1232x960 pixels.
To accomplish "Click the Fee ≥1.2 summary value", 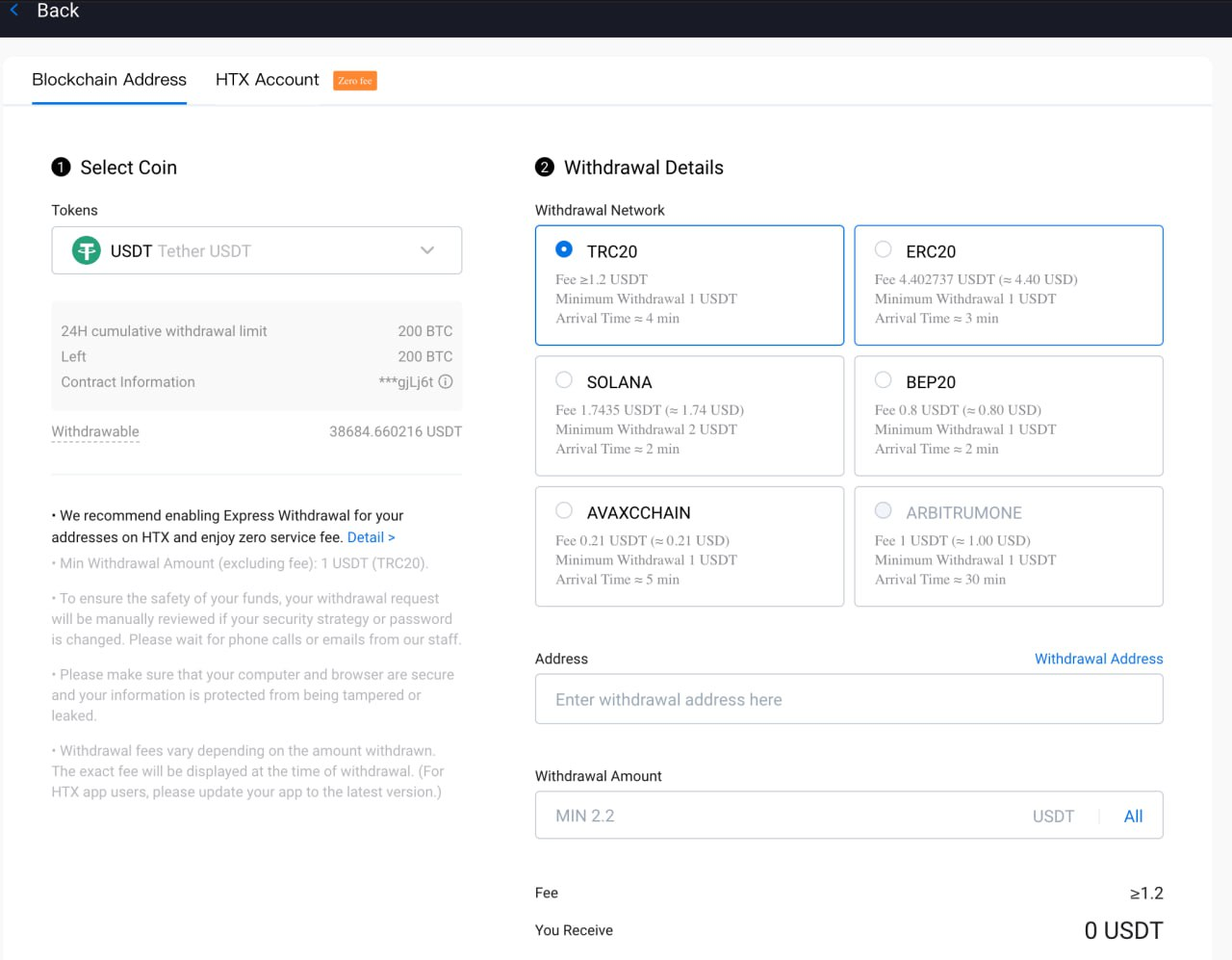I will coord(1146,894).
